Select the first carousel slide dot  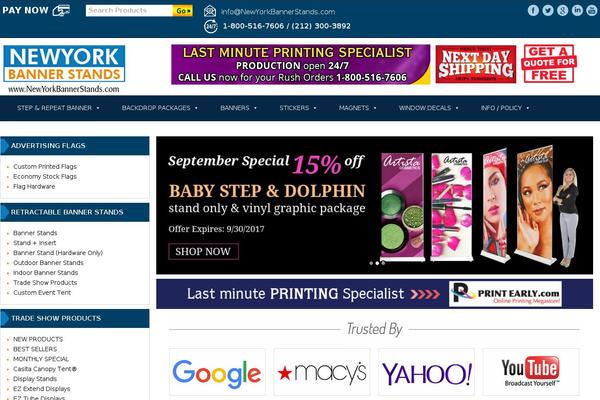371,263
